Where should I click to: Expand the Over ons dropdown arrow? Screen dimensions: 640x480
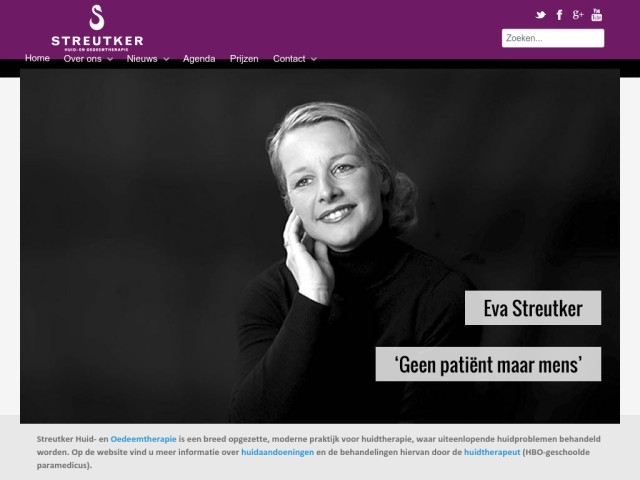[110, 59]
